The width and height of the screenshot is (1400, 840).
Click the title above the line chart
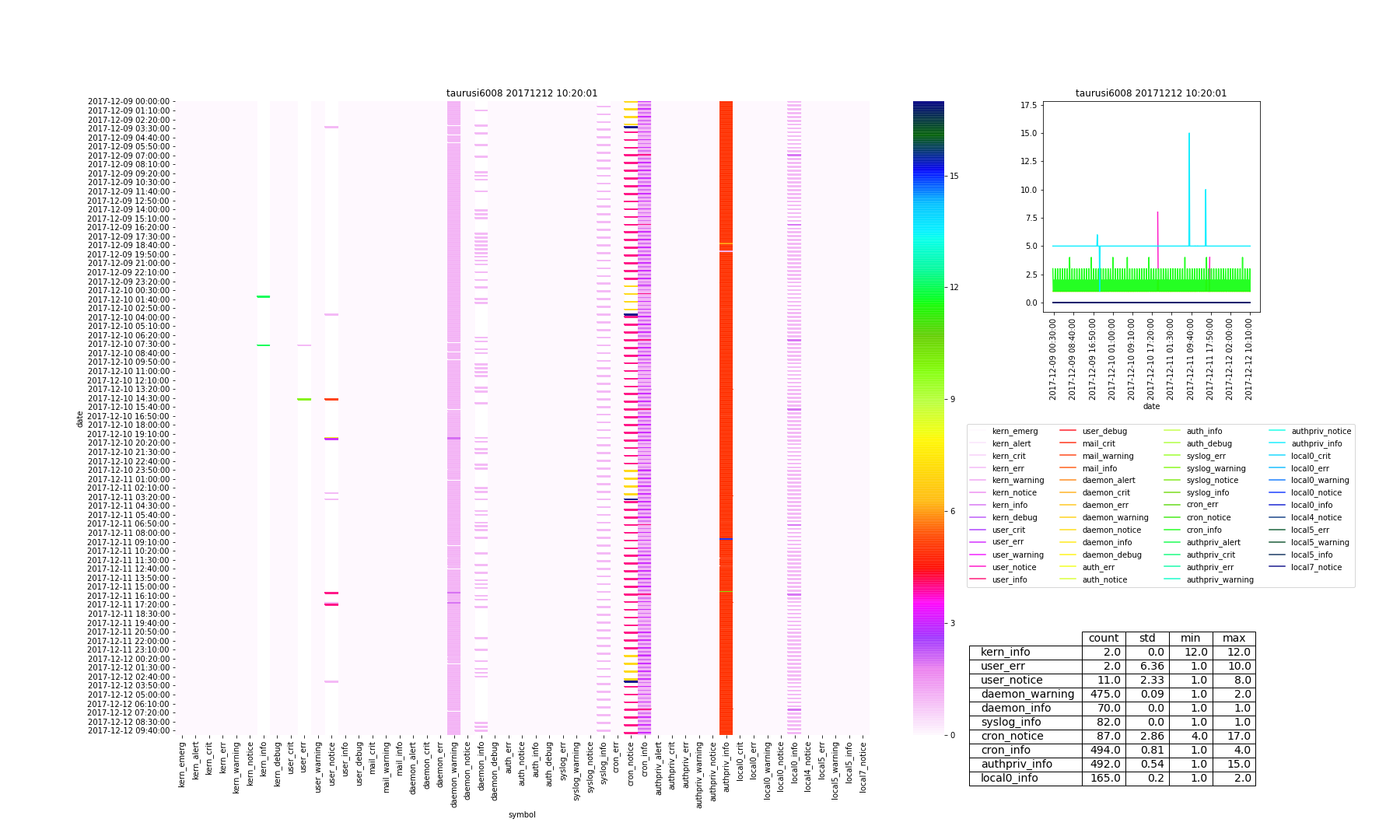[1151, 93]
